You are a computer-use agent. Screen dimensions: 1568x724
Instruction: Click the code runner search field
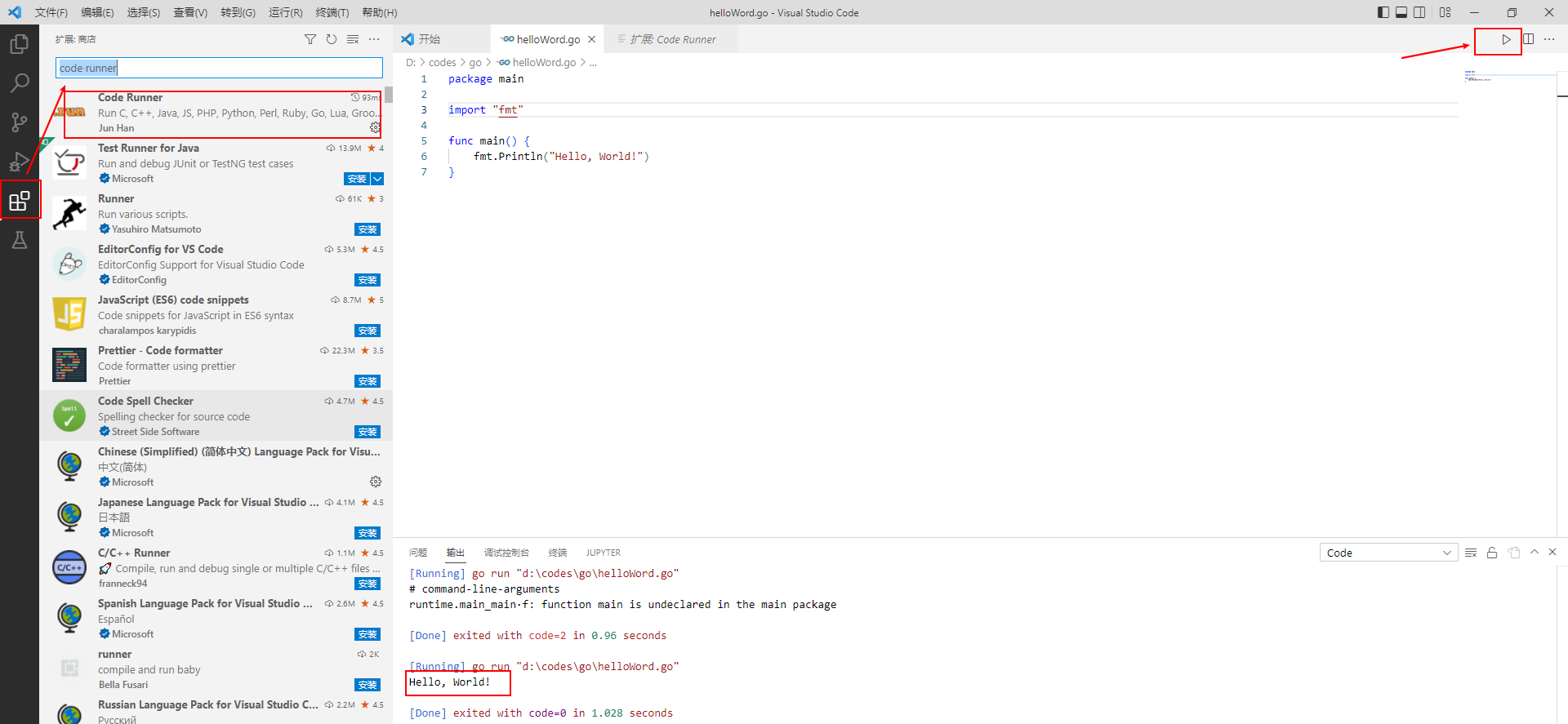[219, 68]
